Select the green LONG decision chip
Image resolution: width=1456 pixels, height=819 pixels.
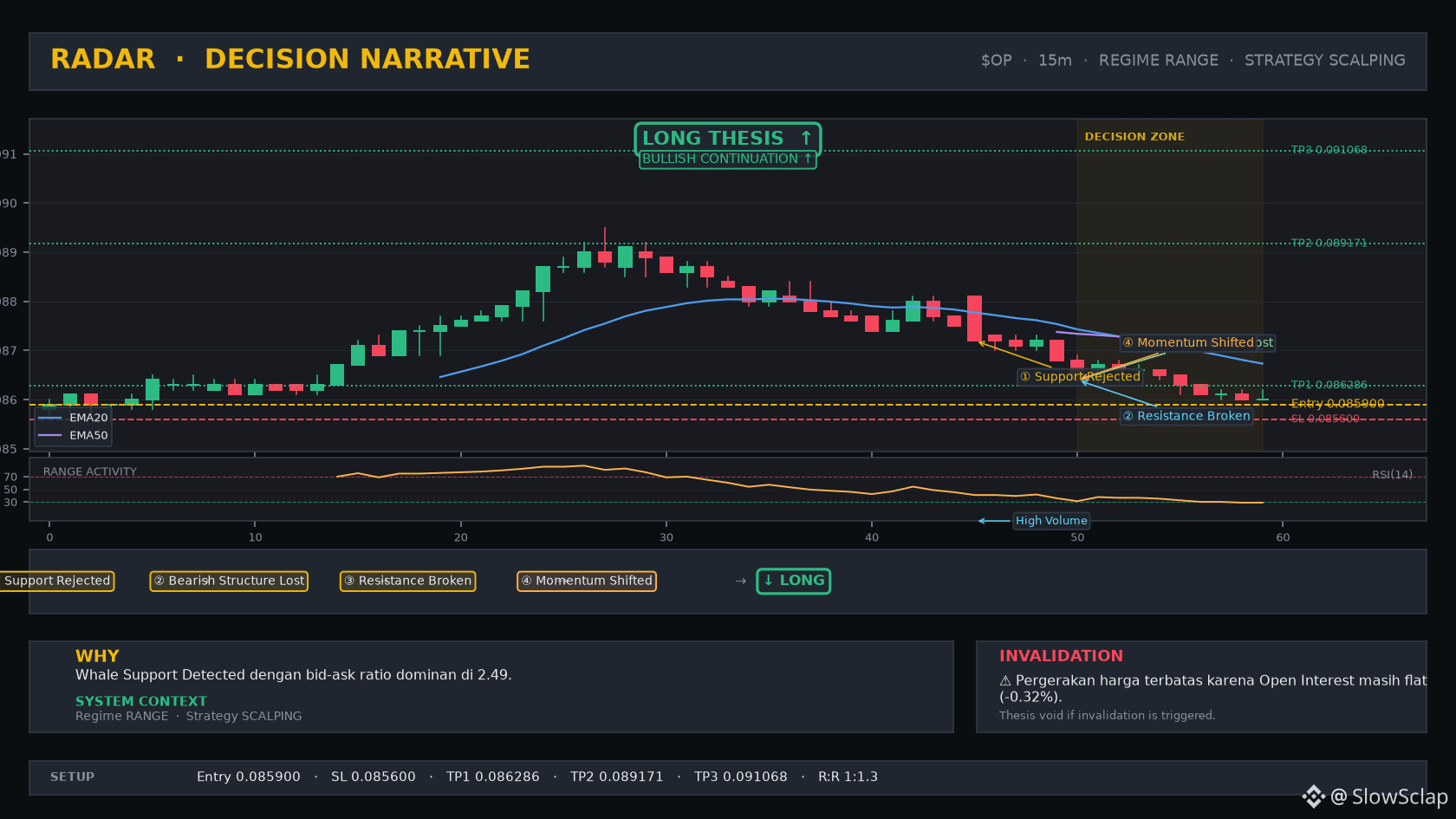[794, 581]
